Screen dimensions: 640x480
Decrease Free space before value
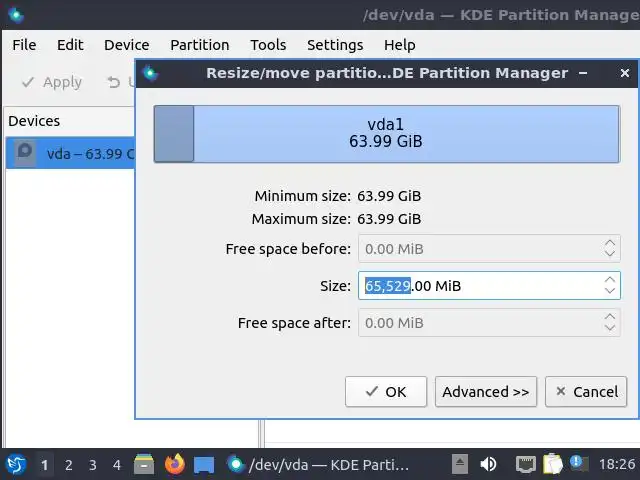click(x=610, y=253)
